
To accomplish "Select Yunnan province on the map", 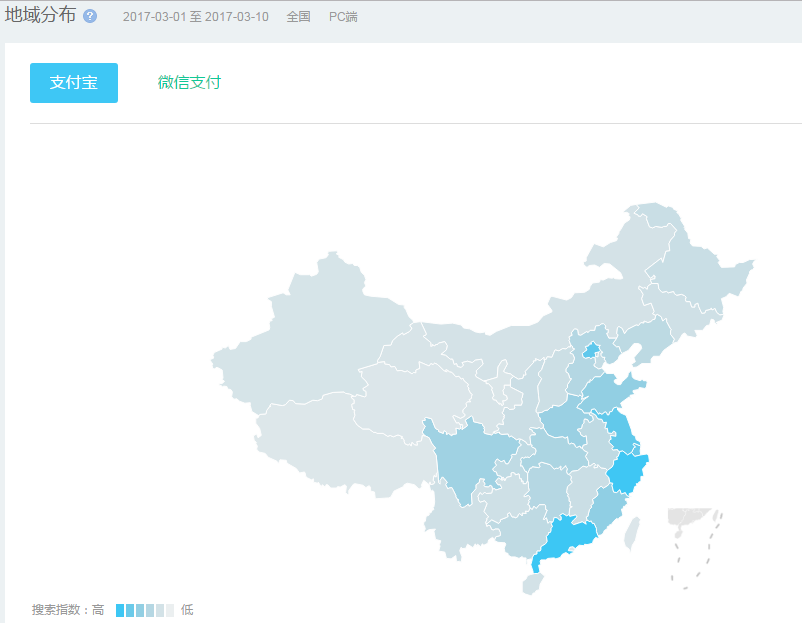I will click(x=458, y=524).
